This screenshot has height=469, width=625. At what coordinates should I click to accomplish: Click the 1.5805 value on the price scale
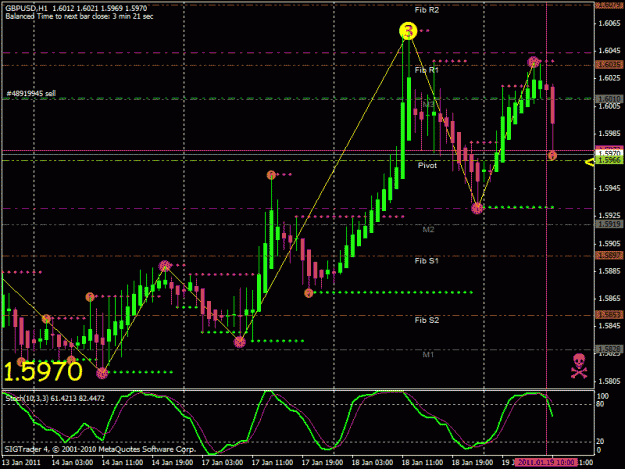pyautogui.click(x=609, y=381)
